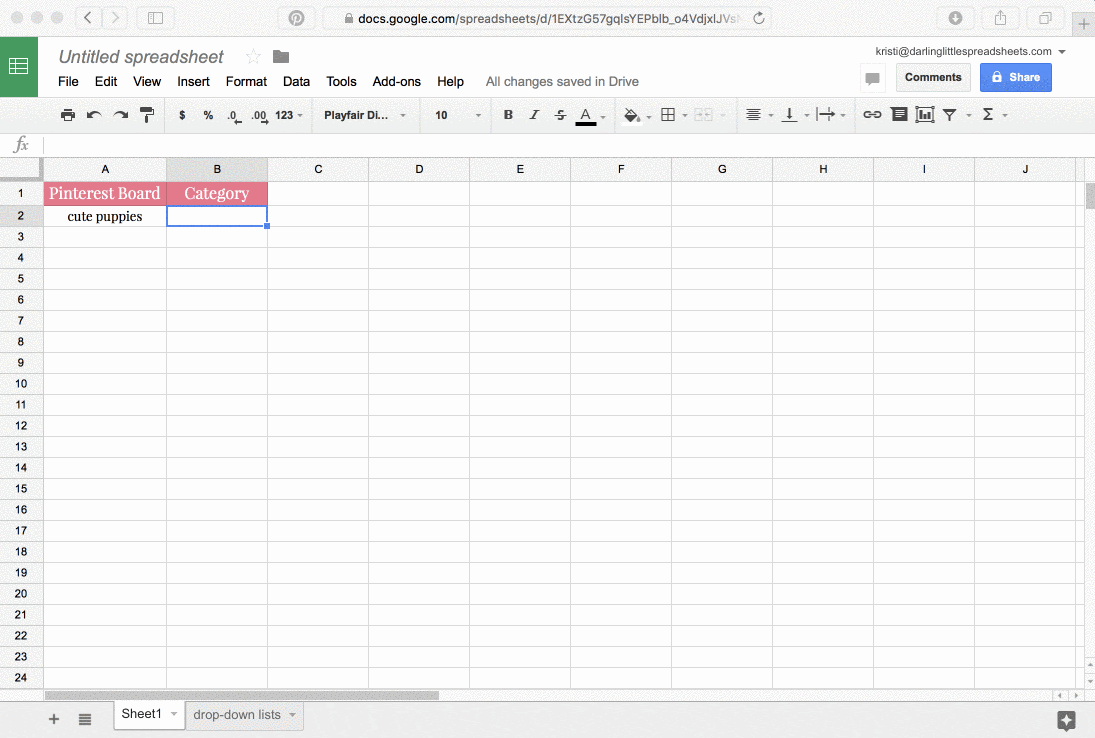
Task: Switch to the drop-down lists tab
Action: [237, 715]
